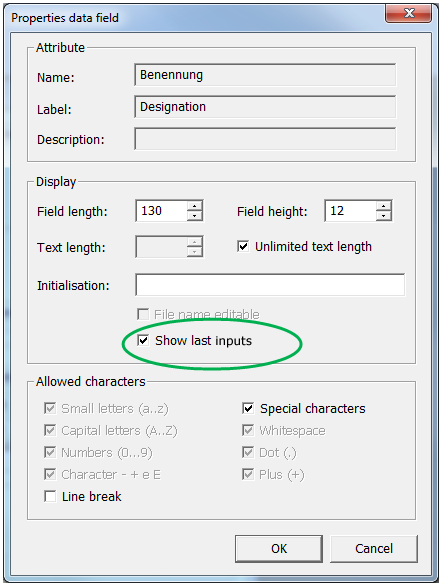The height and width of the screenshot is (588, 445).
Task: Confirm settings with OK button
Action: [279, 549]
